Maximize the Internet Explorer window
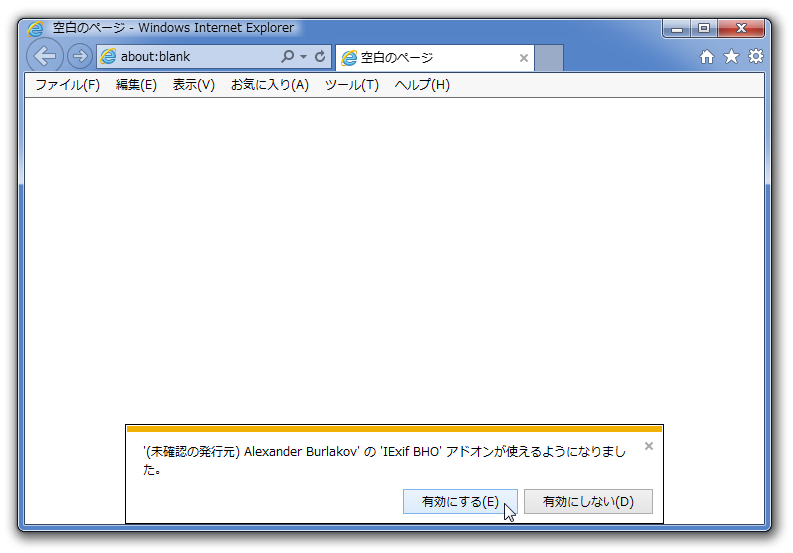 point(704,28)
